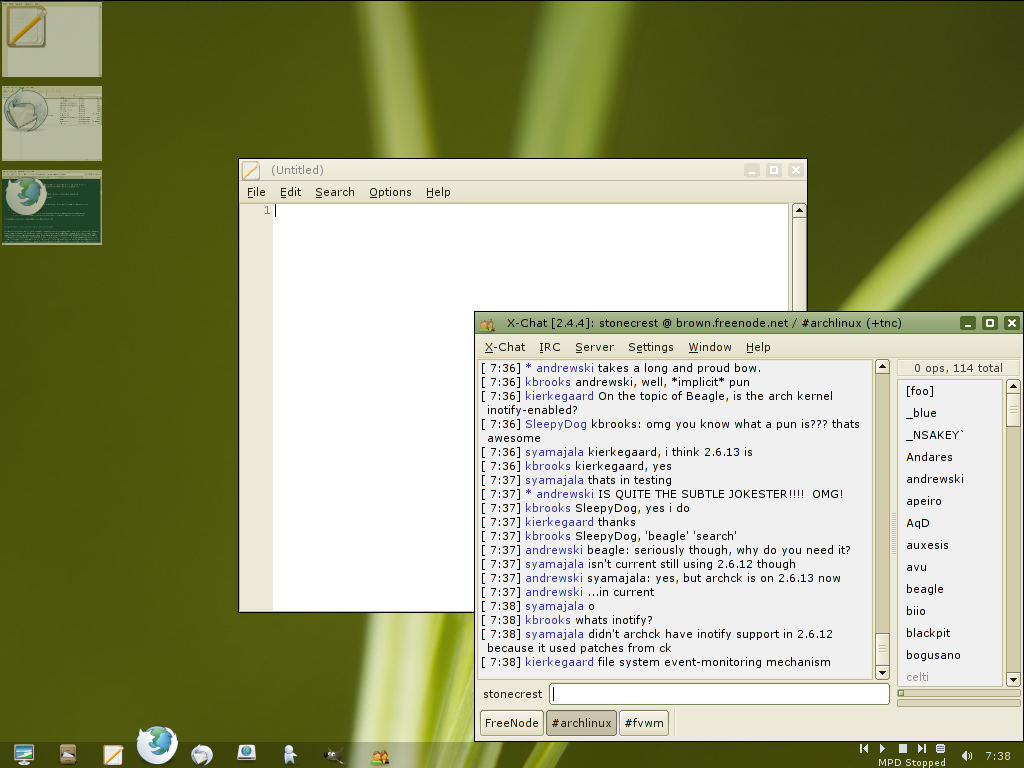1024x768 pixels.
Task: Skip to the previous MPD track
Action: [x=864, y=748]
